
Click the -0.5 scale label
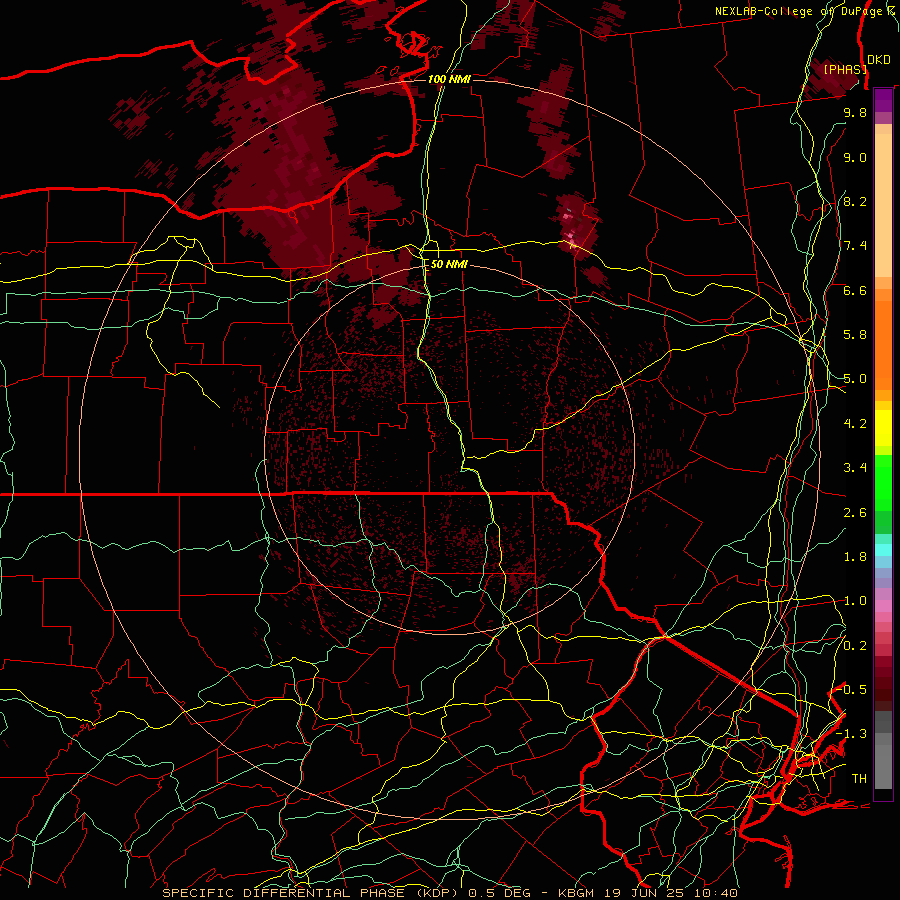click(x=852, y=690)
